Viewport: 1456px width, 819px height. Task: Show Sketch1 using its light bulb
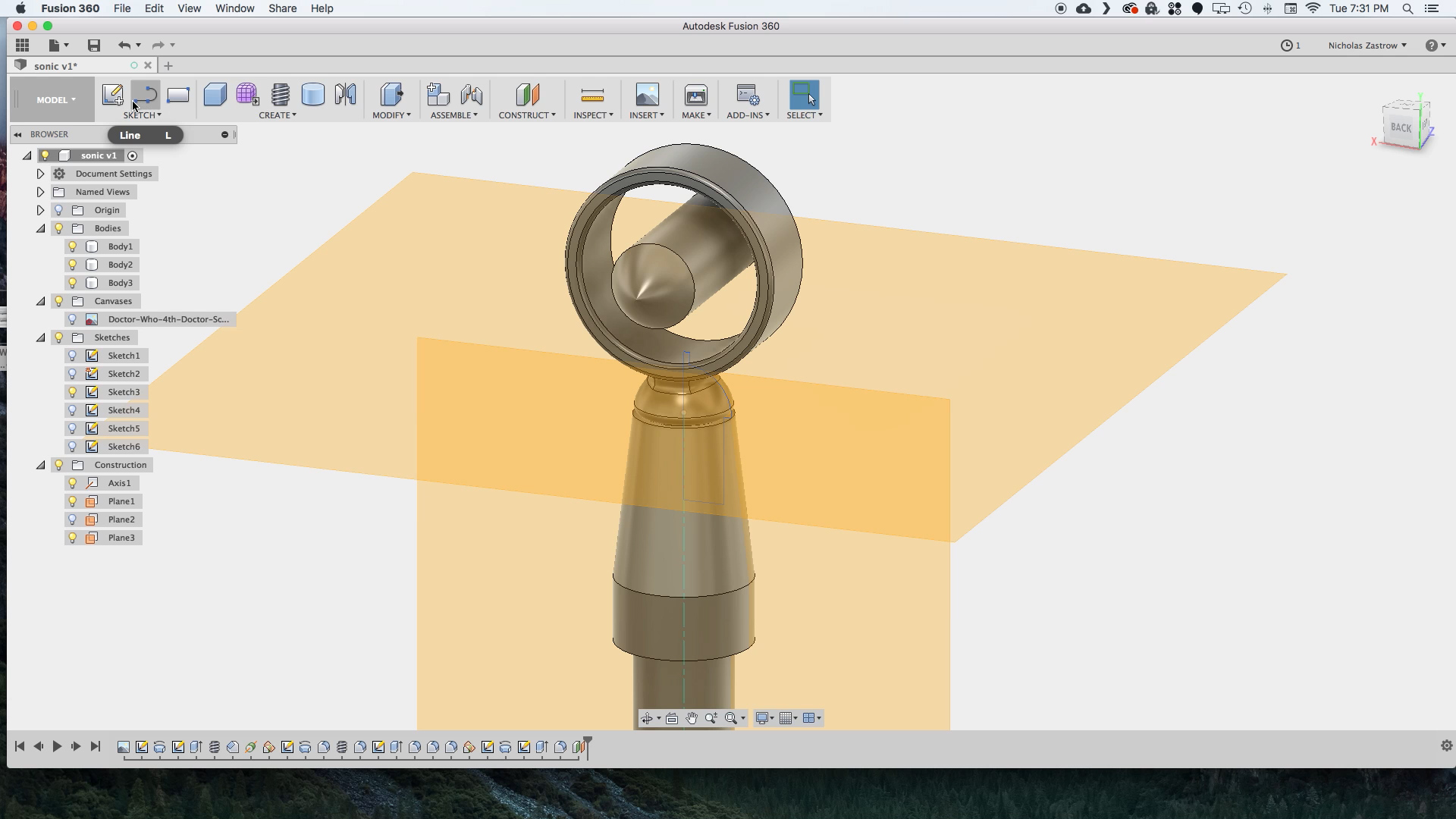(73, 356)
